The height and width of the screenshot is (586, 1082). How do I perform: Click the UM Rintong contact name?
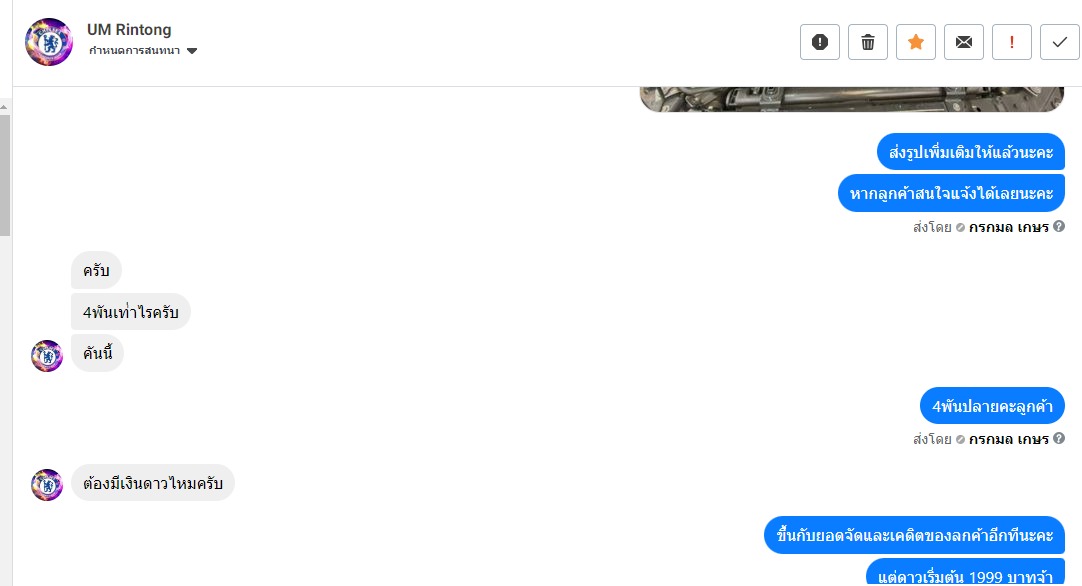[129, 30]
